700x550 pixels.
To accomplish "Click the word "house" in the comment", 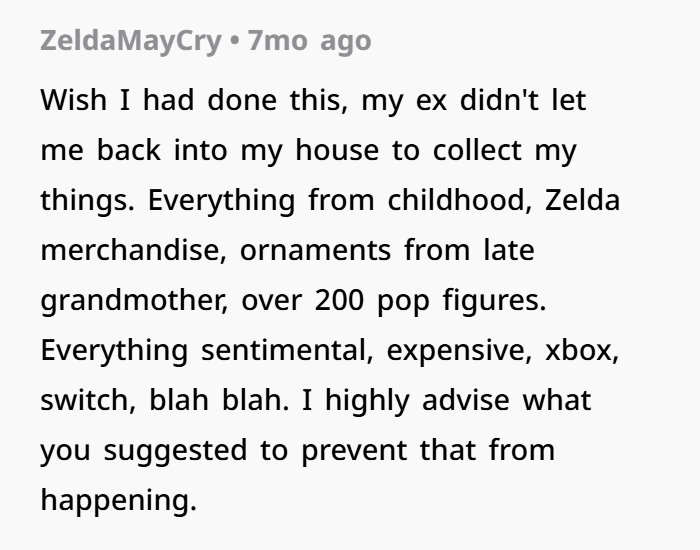I will 337,150.
